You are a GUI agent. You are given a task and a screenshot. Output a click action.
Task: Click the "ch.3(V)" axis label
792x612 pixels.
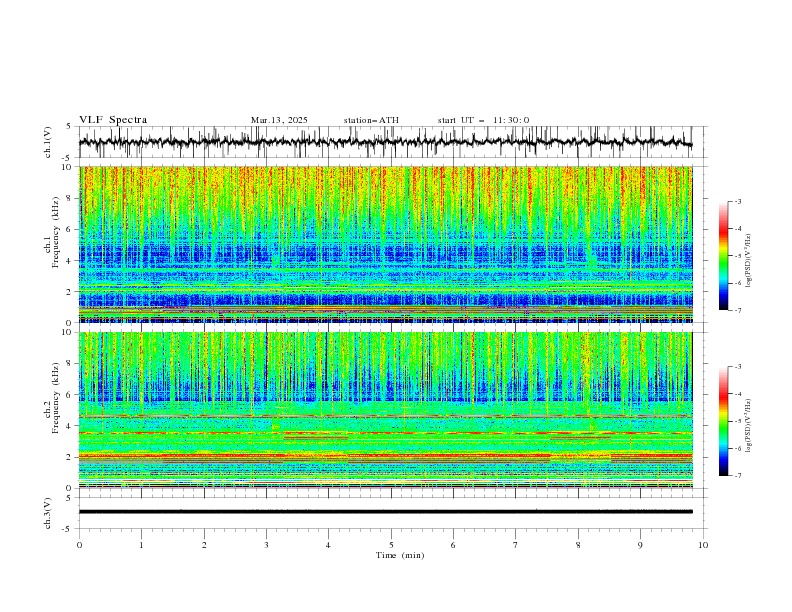[x=48, y=513]
